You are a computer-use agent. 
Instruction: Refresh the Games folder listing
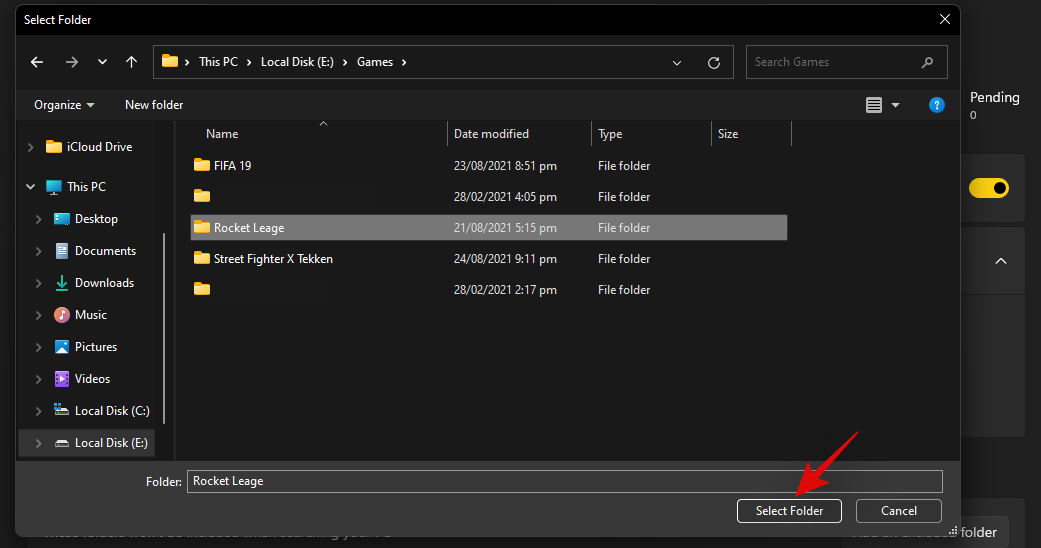713,62
